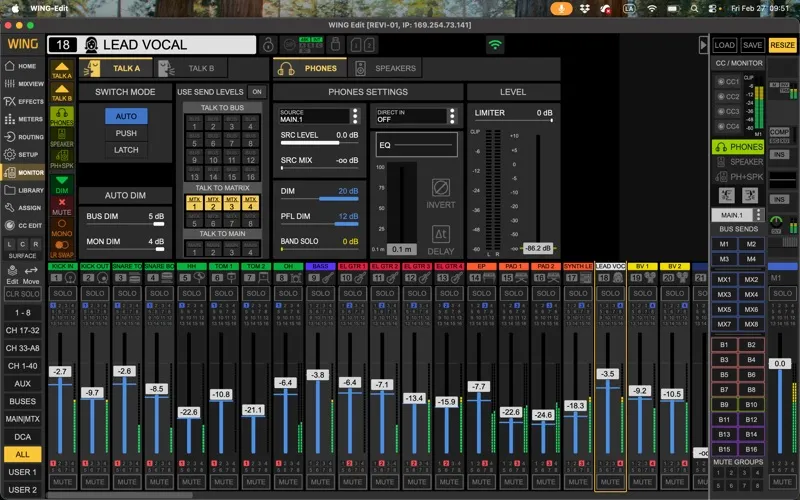Open the Mixview page

point(23,84)
